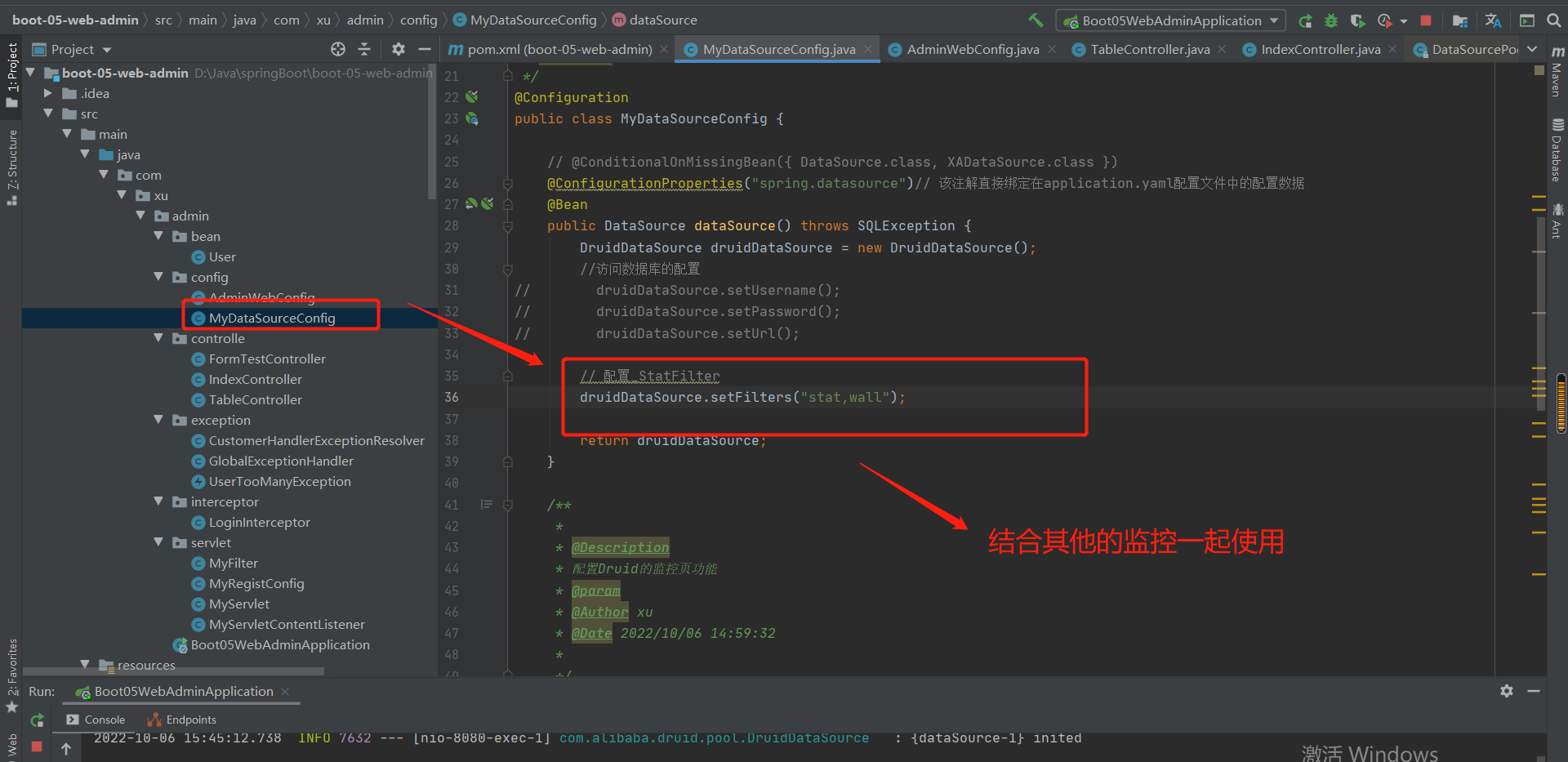Click 'dataSource' breadcrumb item
This screenshot has height=762, width=1568.
click(x=654, y=20)
